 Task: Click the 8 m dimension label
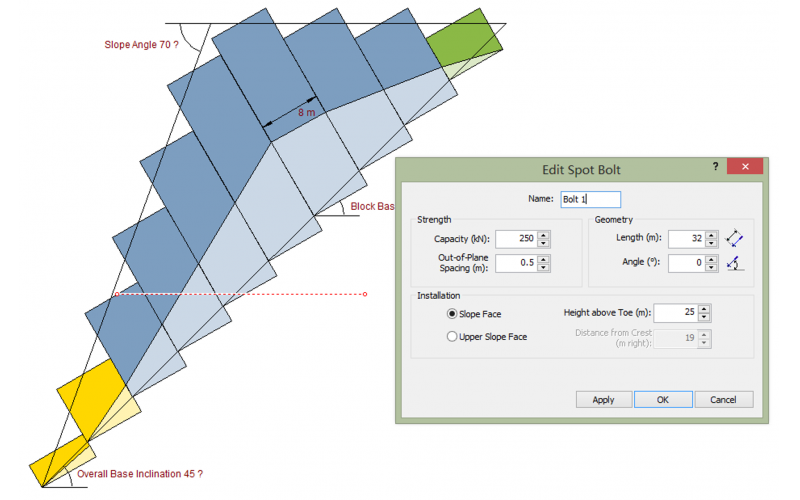click(306, 112)
